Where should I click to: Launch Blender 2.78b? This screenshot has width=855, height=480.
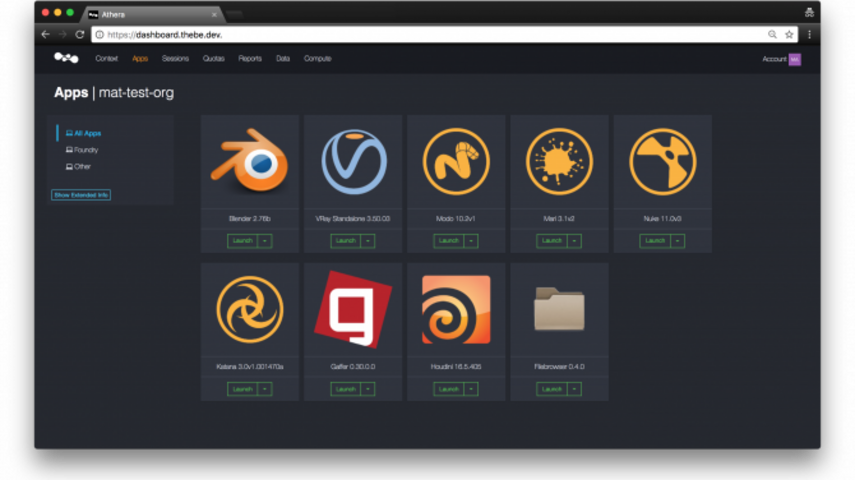243,241
